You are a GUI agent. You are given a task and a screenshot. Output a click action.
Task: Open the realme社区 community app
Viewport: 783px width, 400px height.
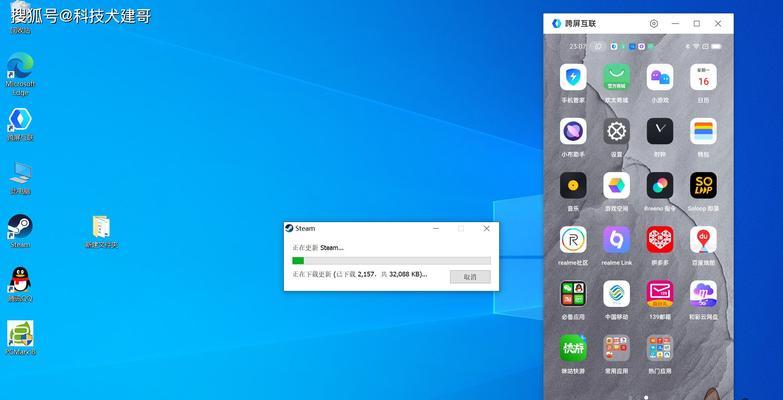tap(573, 240)
